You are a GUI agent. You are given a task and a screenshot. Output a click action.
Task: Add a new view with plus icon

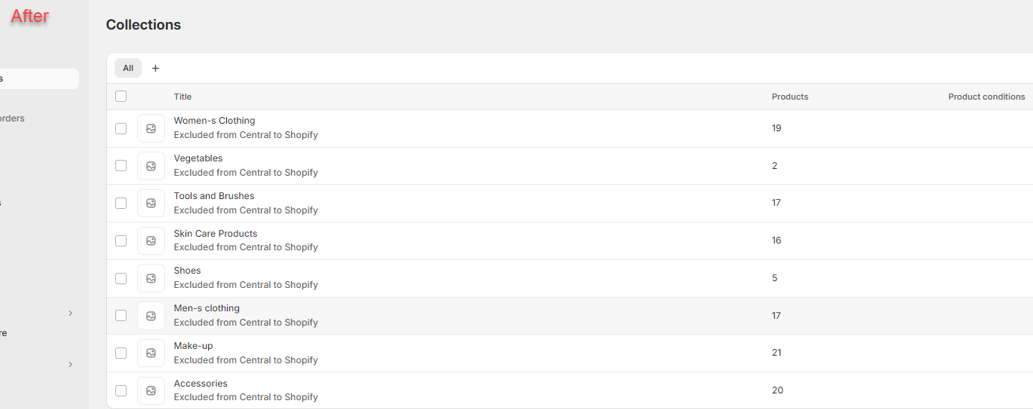155,68
